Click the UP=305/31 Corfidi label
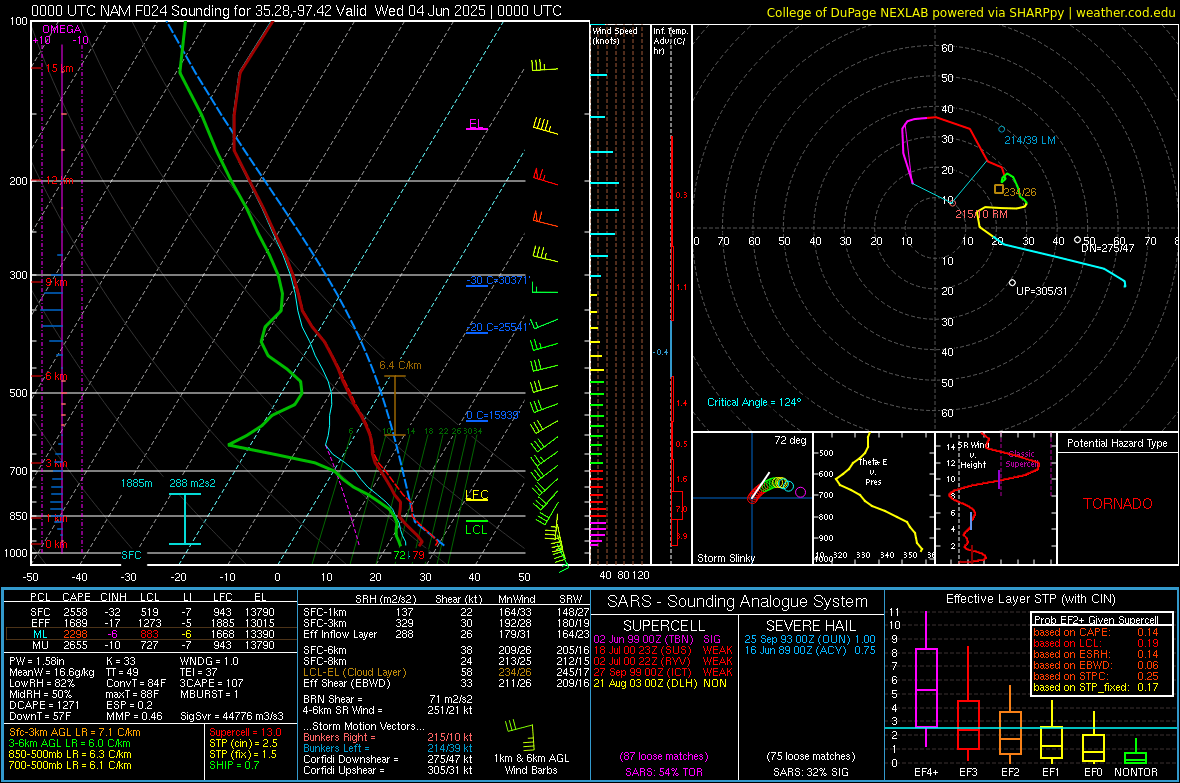Image resolution: width=1180 pixels, height=783 pixels. [x=1042, y=291]
